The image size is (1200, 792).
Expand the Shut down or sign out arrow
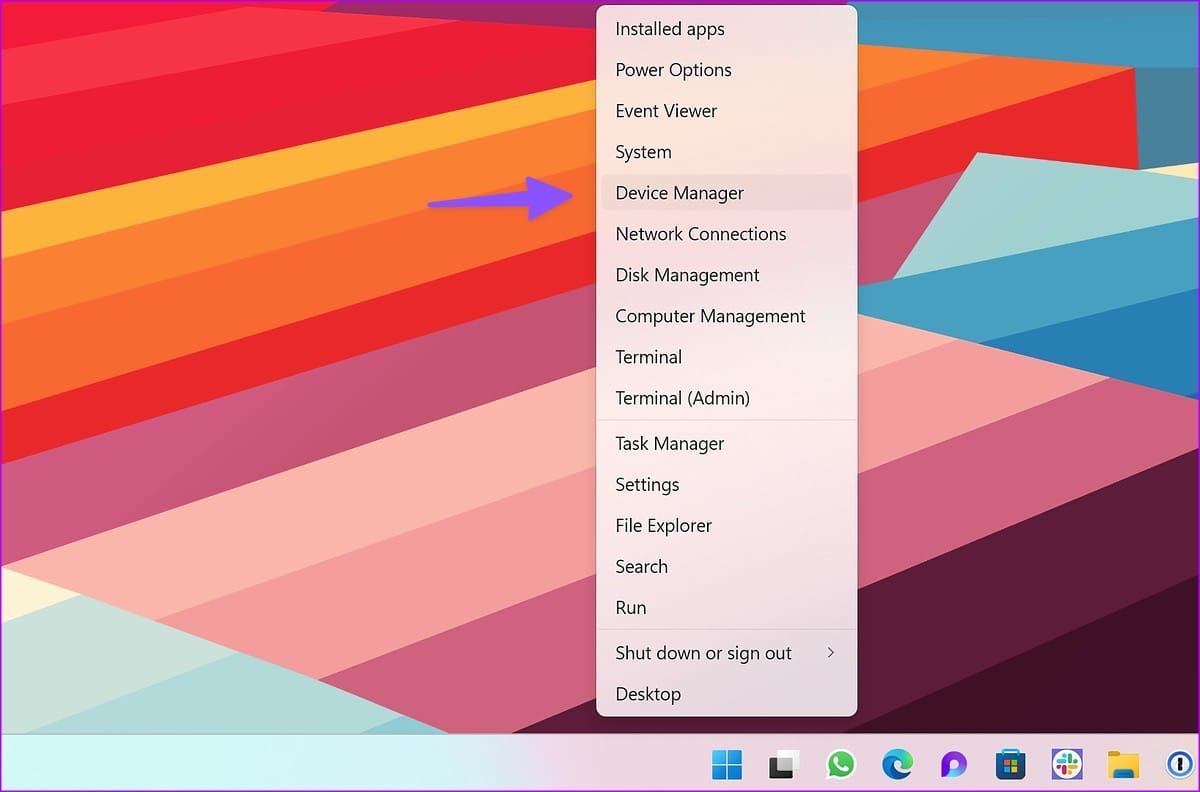click(x=830, y=653)
